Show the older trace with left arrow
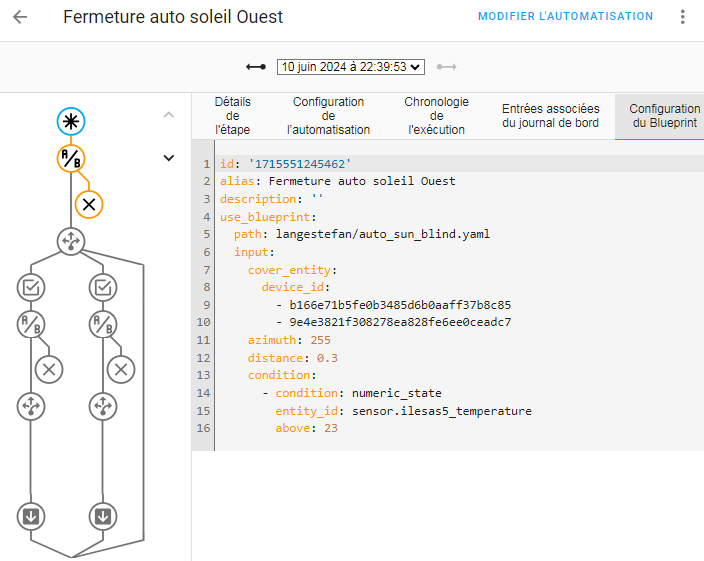The height and width of the screenshot is (561, 704). pos(256,67)
